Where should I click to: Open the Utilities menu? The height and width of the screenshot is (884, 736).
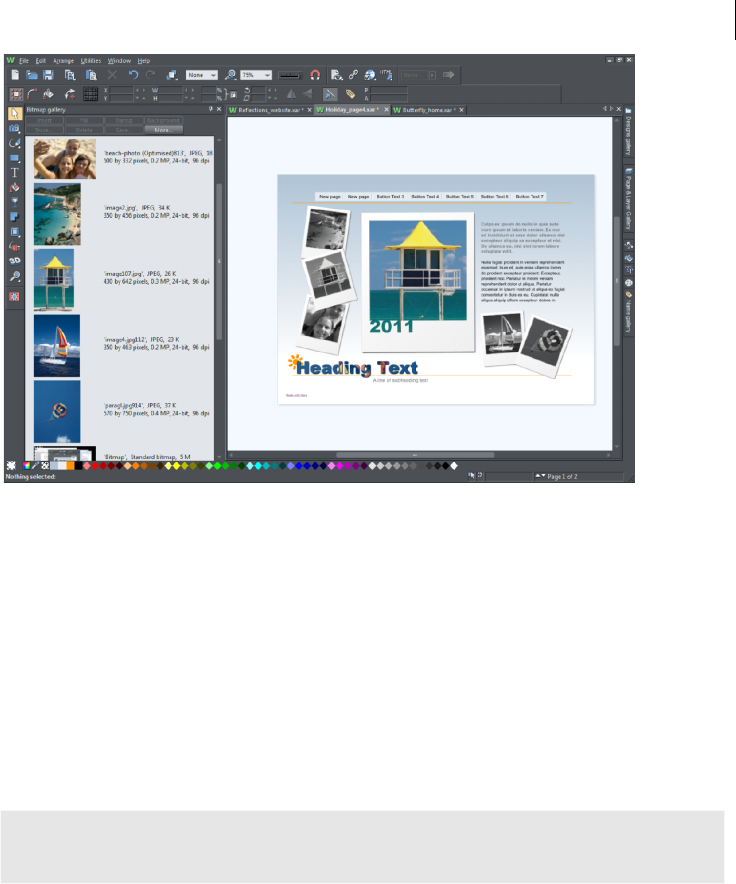pyautogui.click(x=91, y=61)
